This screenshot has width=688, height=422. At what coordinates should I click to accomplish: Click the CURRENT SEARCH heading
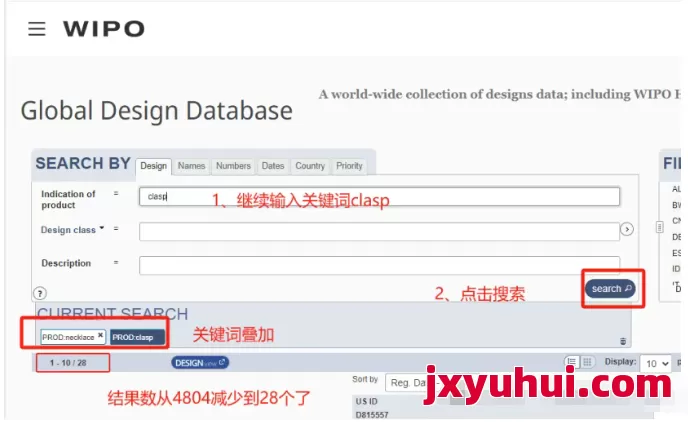click(x=112, y=314)
